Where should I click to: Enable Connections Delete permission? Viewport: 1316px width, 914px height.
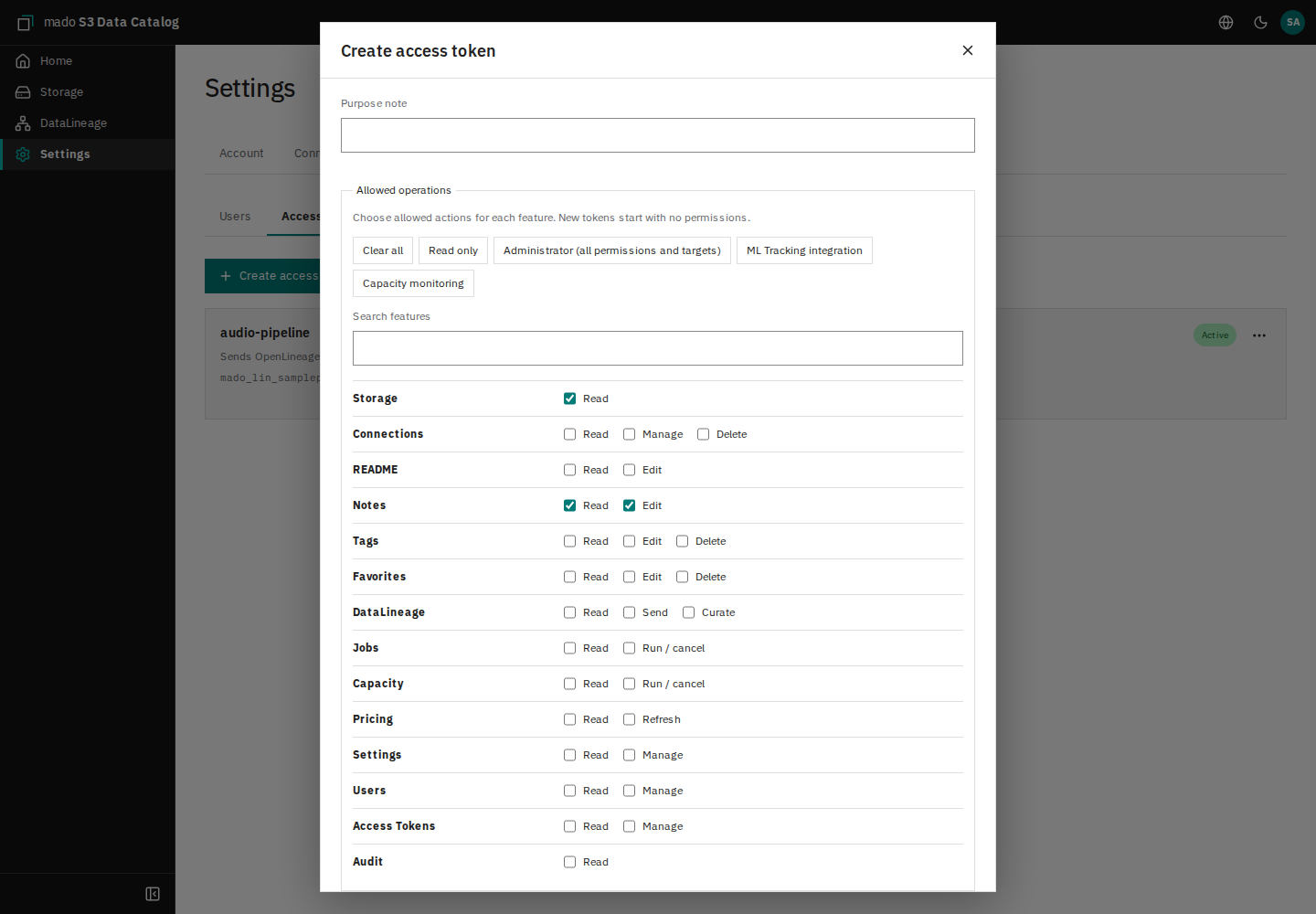703,434
